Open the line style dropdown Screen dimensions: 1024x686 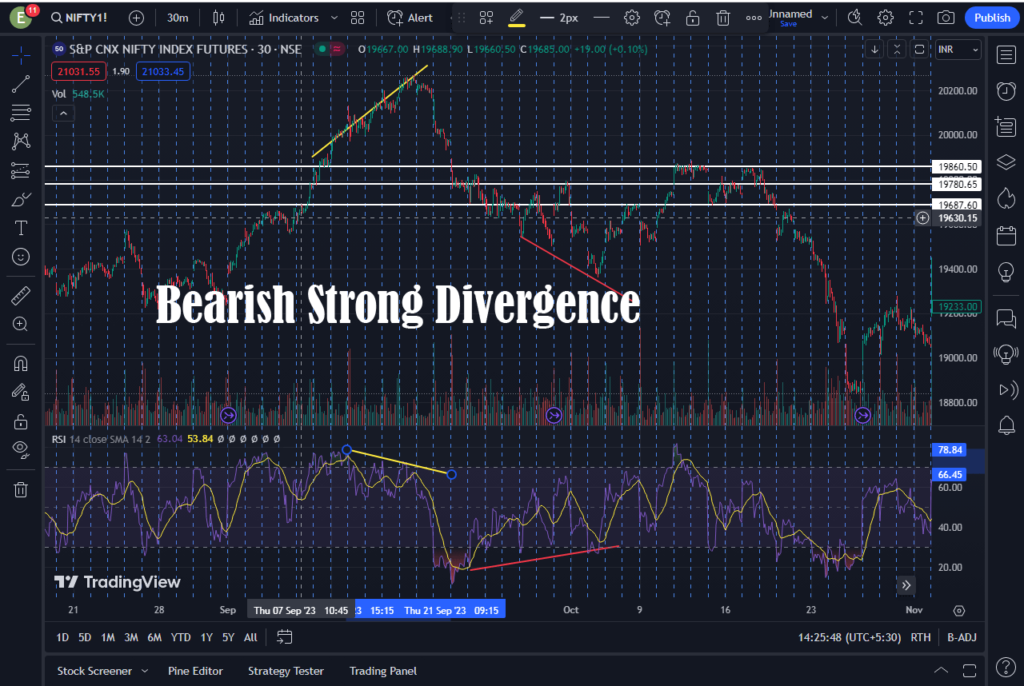click(601, 18)
